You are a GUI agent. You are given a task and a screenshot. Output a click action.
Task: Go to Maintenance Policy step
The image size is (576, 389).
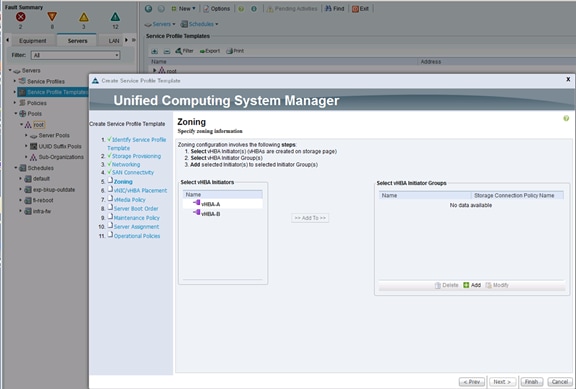(x=137, y=217)
